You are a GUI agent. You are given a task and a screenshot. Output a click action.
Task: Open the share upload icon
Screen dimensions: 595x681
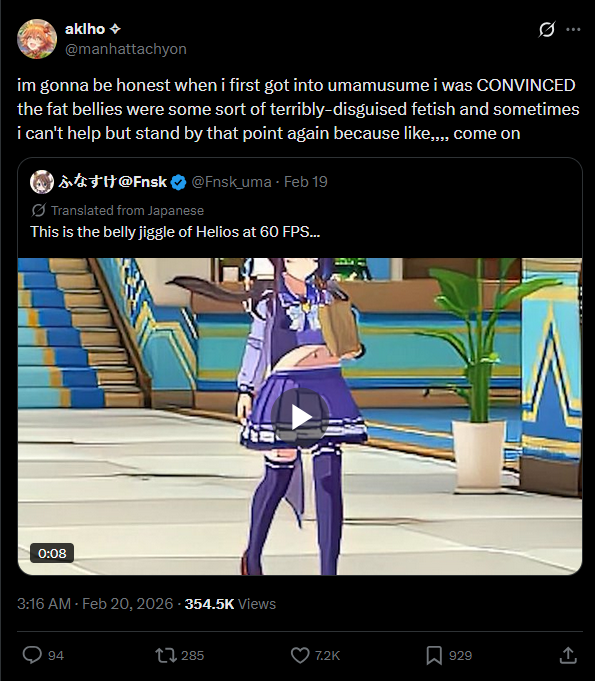click(568, 655)
